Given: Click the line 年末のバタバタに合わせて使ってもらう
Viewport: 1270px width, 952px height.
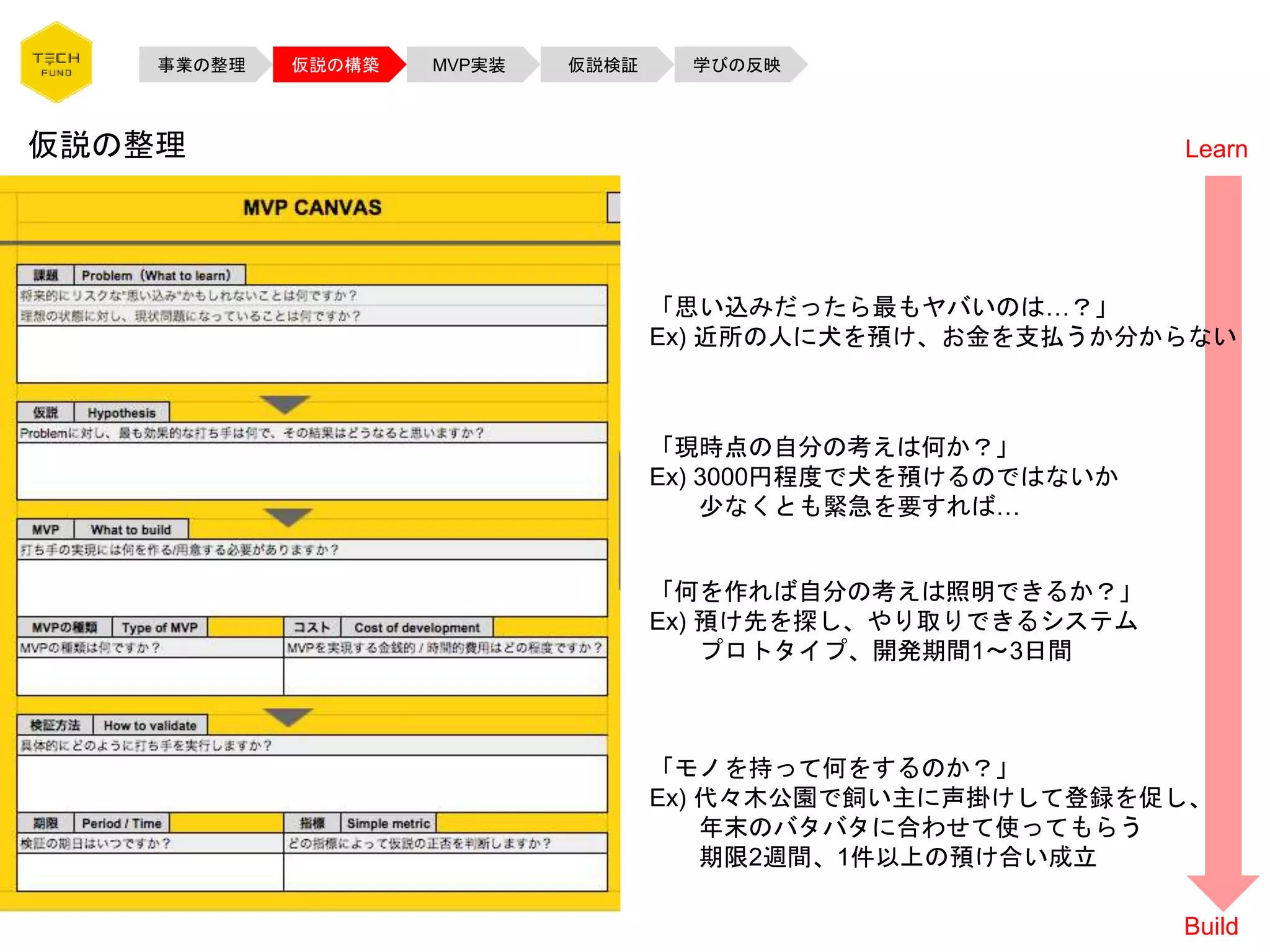Looking at the screenshot, I should [921, 827].
